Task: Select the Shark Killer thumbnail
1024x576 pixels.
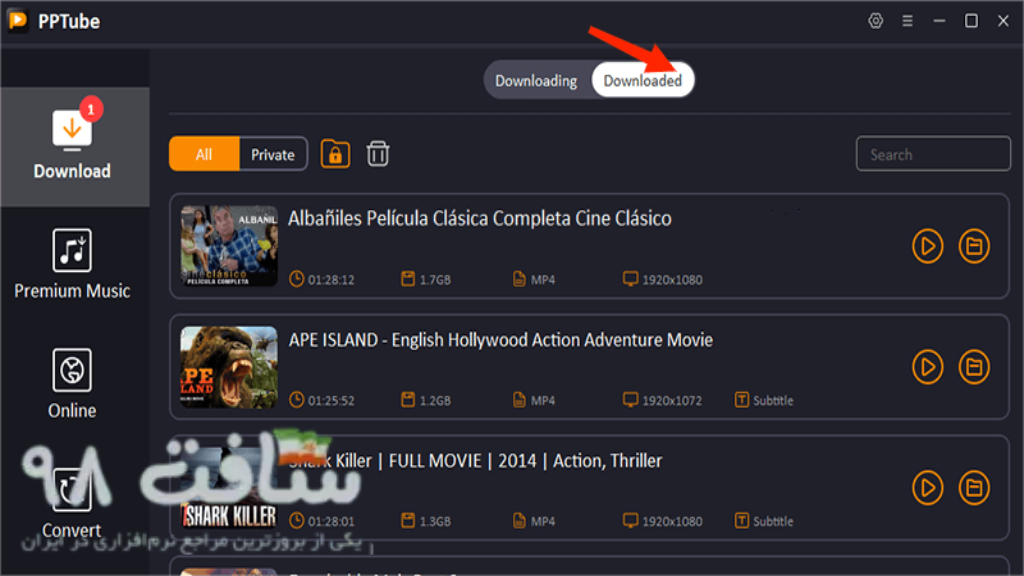Action: (229, 488)
